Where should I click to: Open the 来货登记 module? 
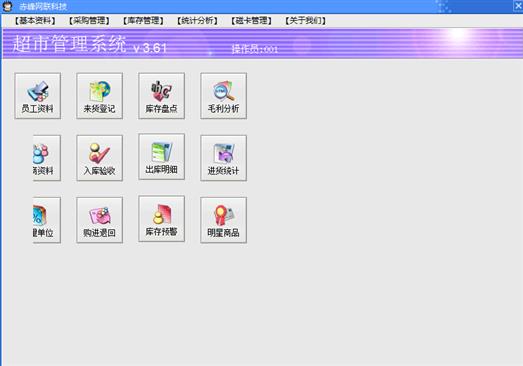[99, 96]
